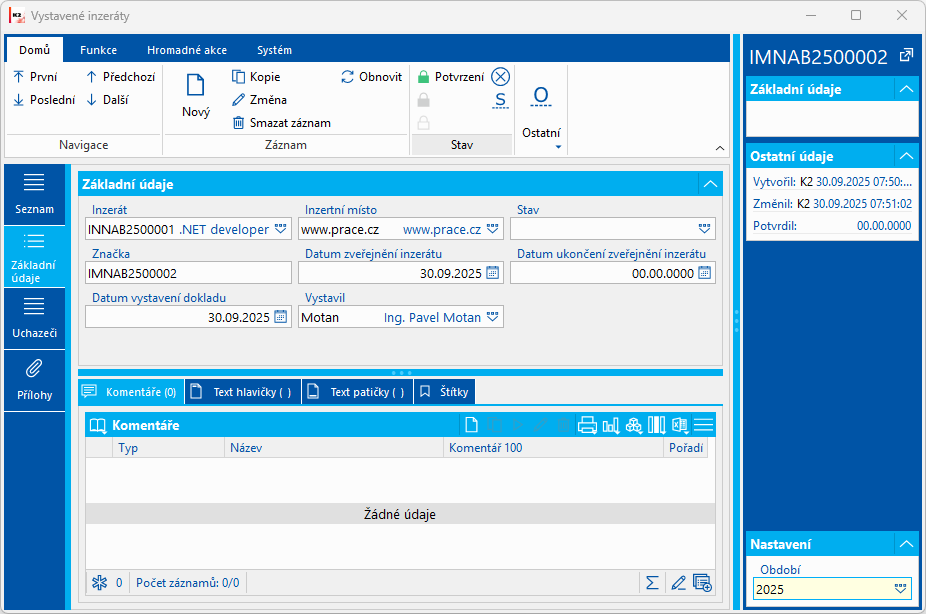The height and width of the screenshot is (614, 926).
Task: Collapse the ribbon with the chevron
Action: [719, 148]
